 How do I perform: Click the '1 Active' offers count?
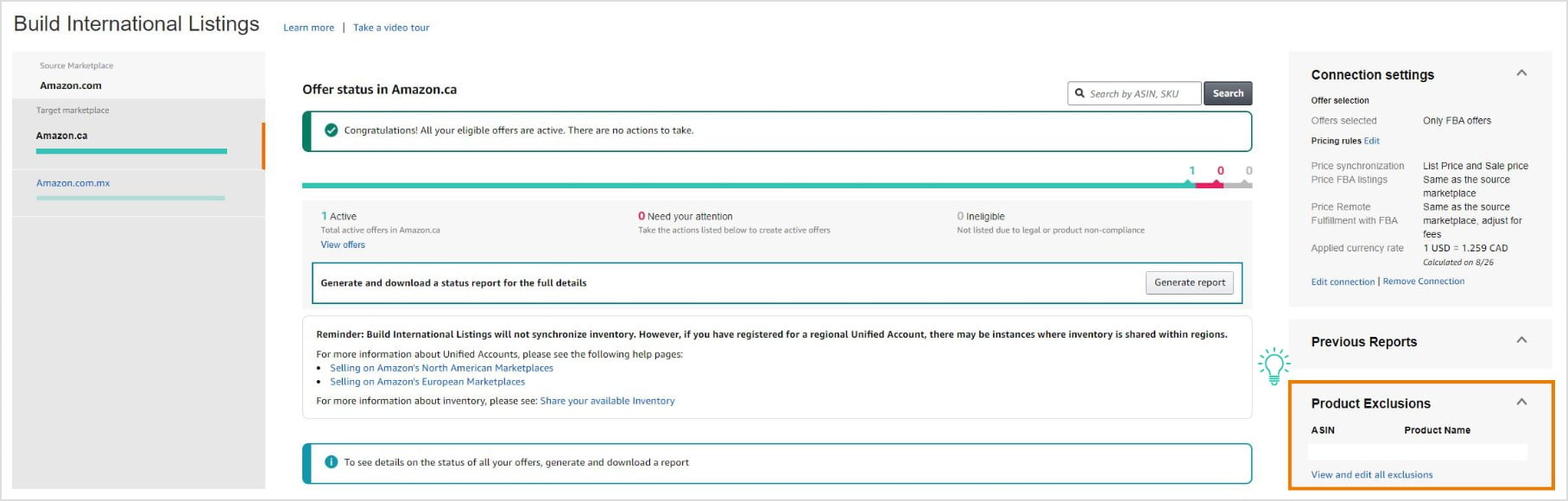tap(338, 217)
